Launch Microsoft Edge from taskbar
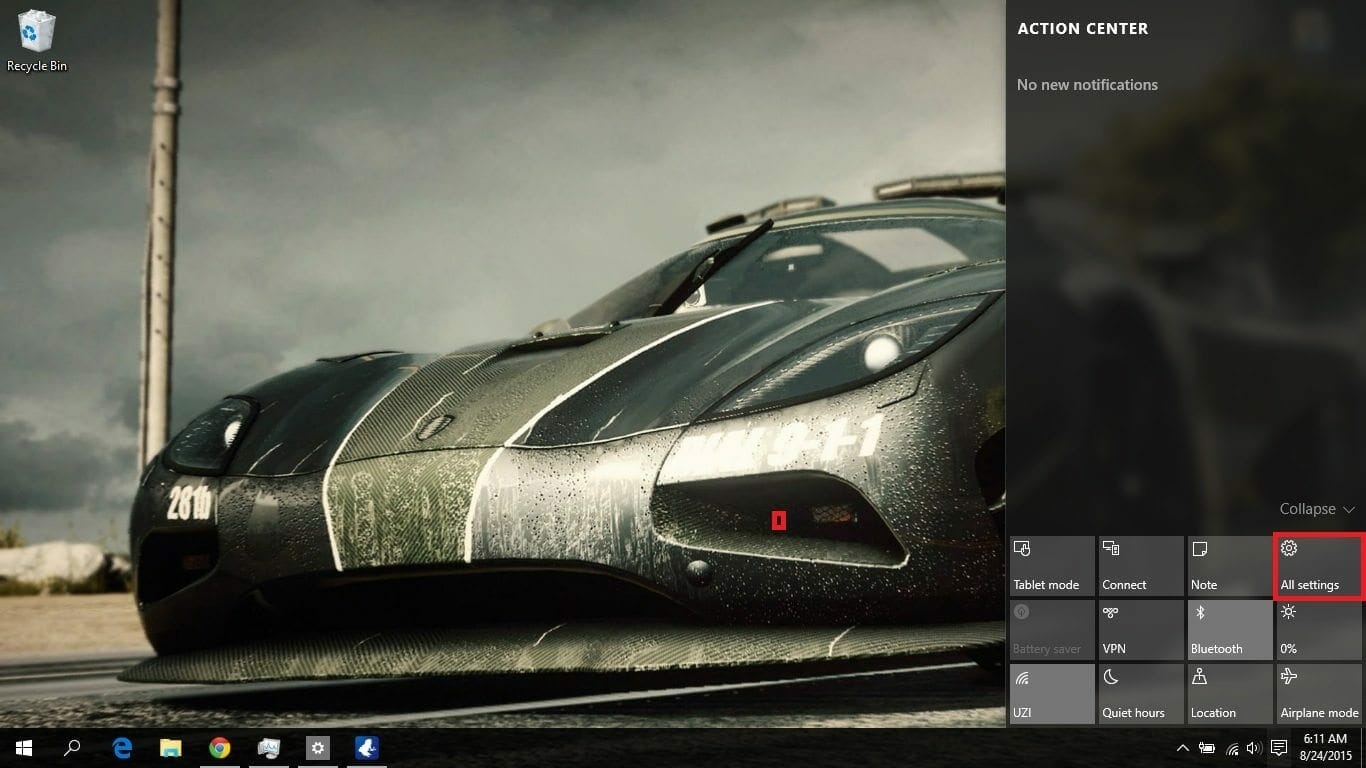 click(122, 748)
